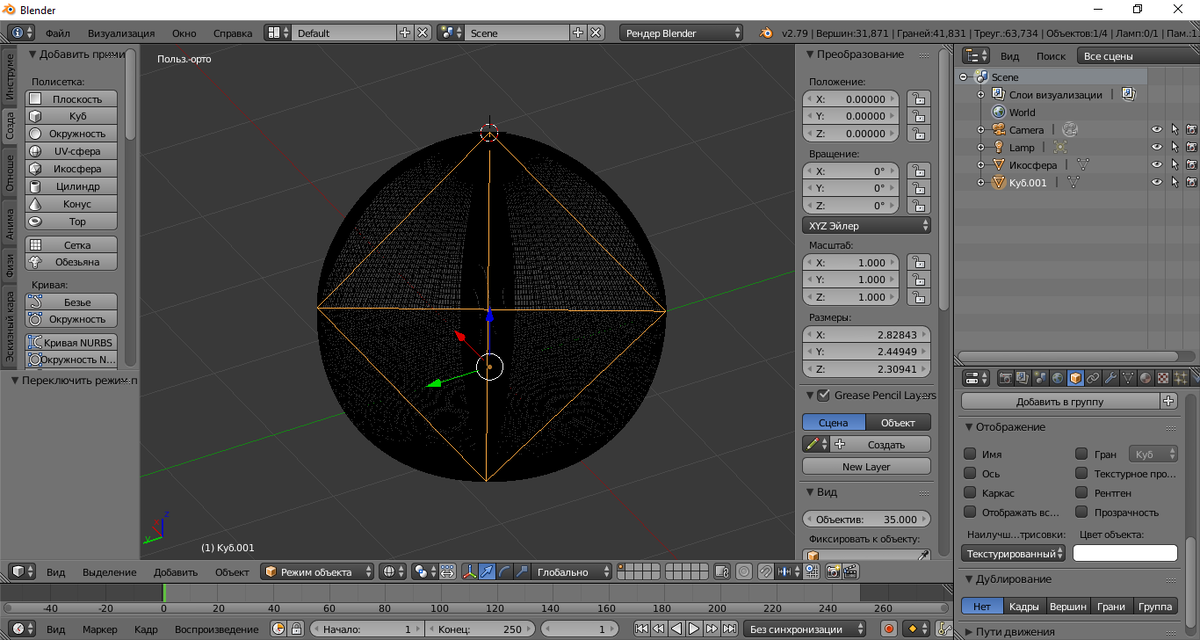
Task: Hide the Camera object in outliner
Action: (1156, 130)
